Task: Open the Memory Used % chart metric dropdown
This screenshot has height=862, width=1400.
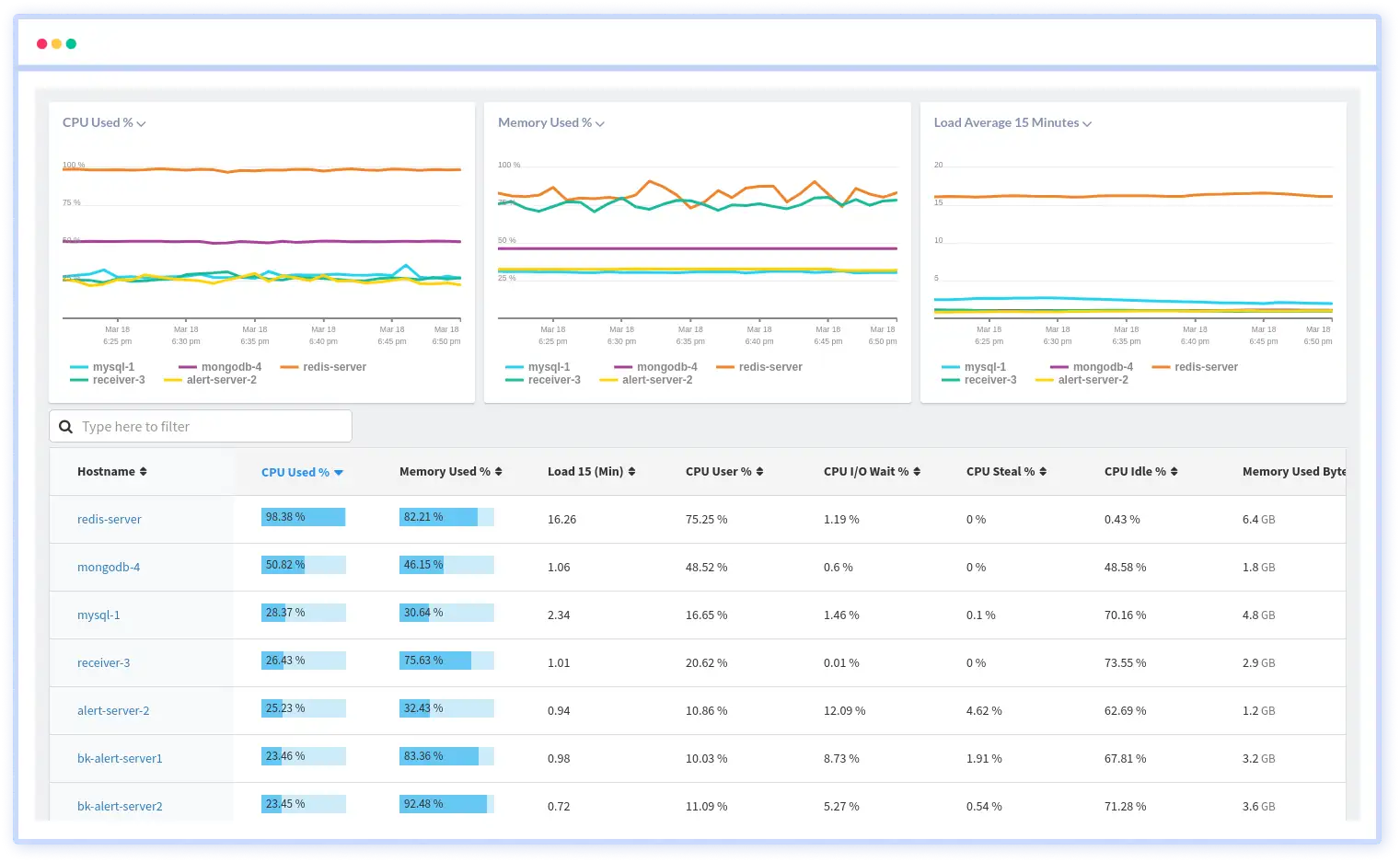Action: tap(551, 122)
